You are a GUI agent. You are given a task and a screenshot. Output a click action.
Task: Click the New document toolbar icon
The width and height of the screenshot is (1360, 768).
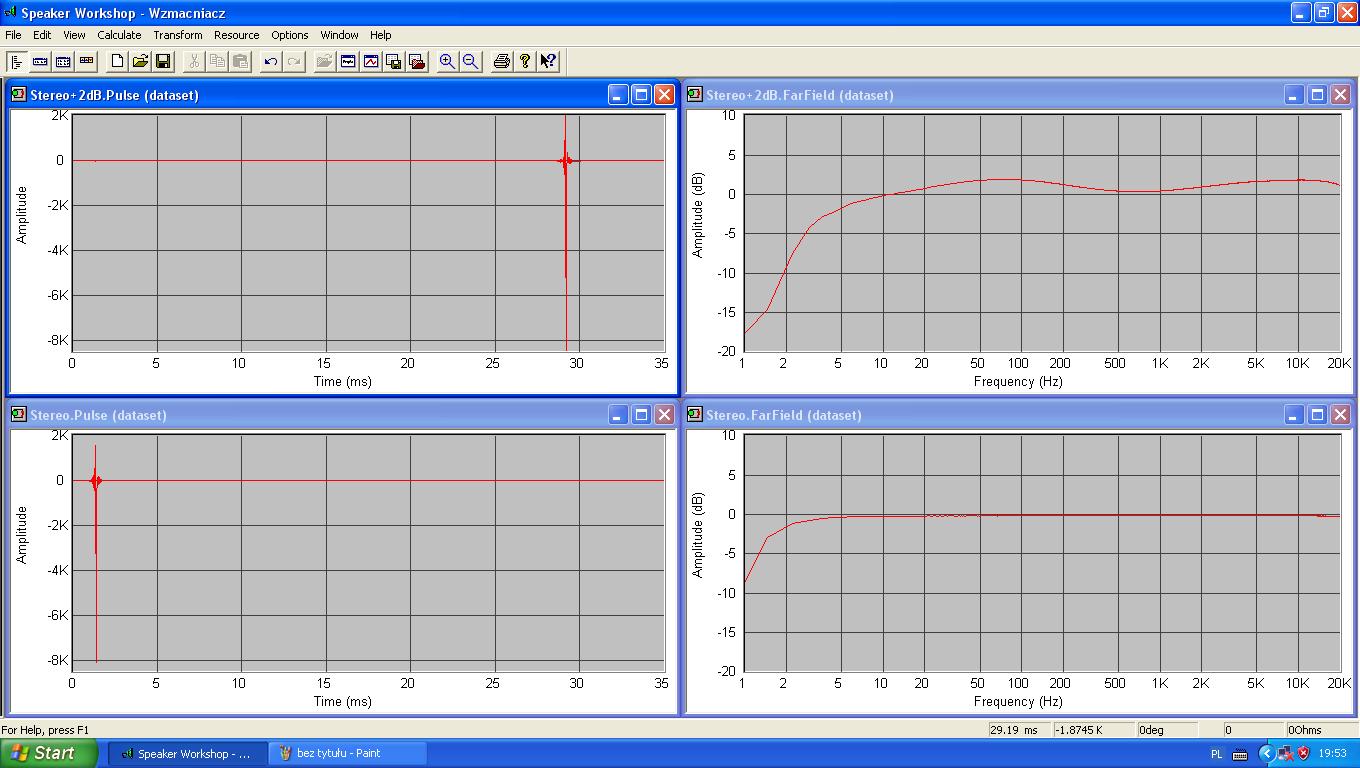click(118, 61)
